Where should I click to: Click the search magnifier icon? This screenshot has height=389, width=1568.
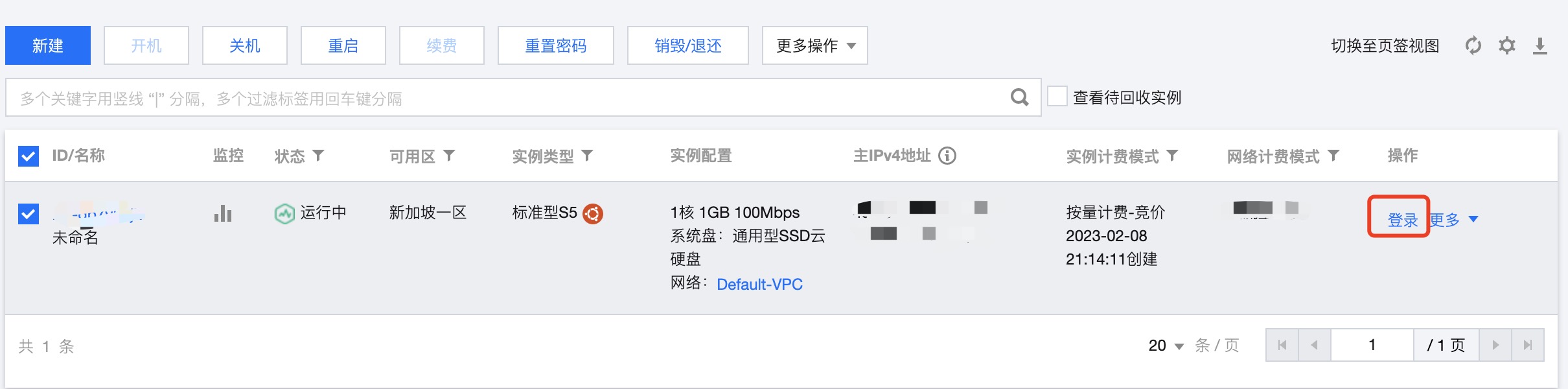(x=1020, y=98)
